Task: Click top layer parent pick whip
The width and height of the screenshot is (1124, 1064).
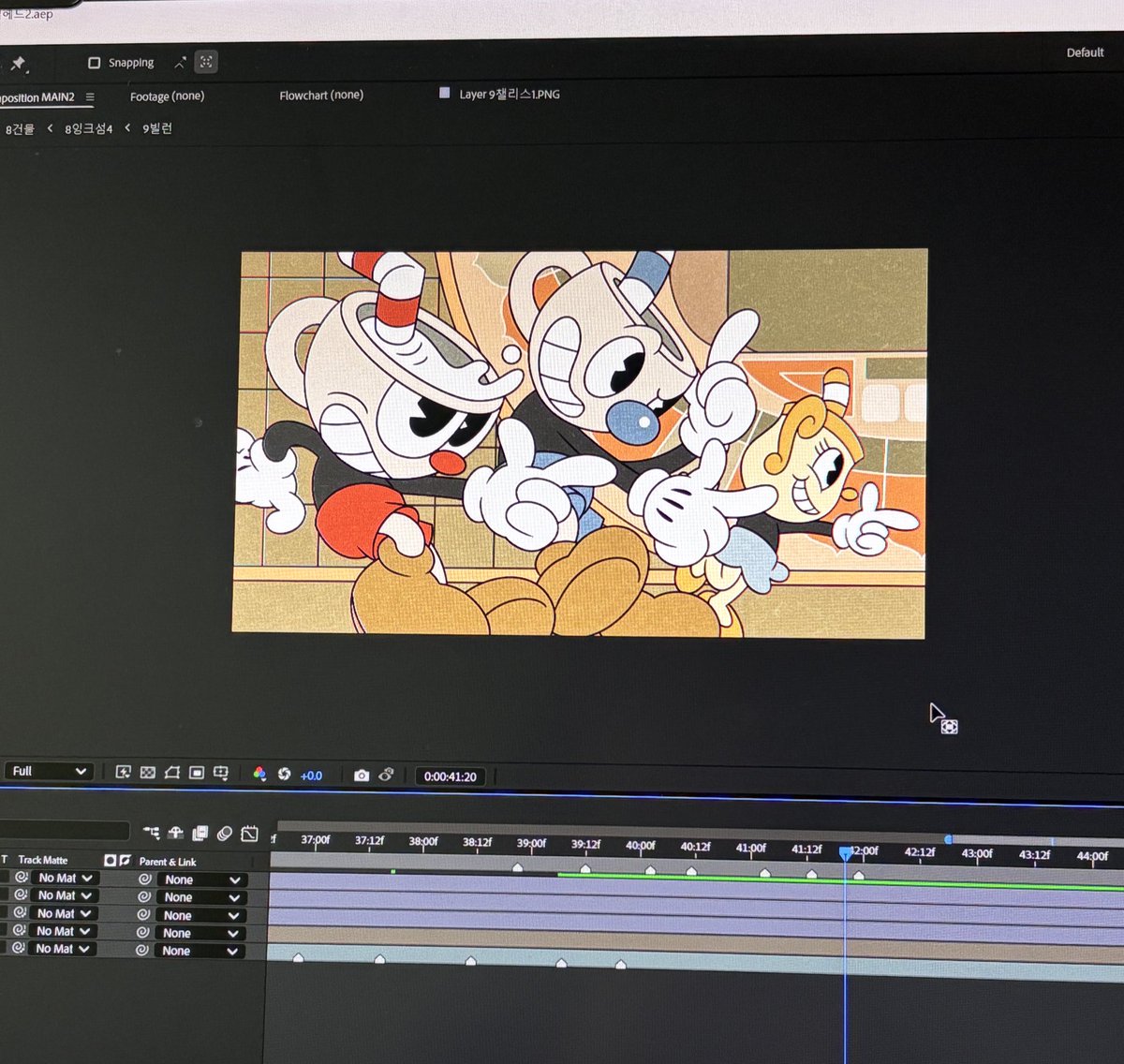Action: (145, 879)
